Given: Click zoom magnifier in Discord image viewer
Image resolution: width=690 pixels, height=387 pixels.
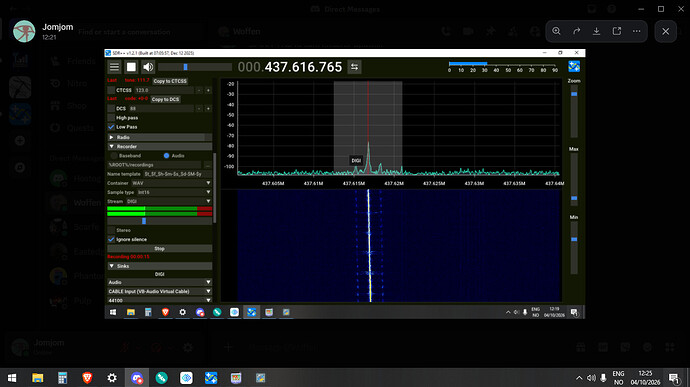Looking at the screenshot, I should click(556, 31).
